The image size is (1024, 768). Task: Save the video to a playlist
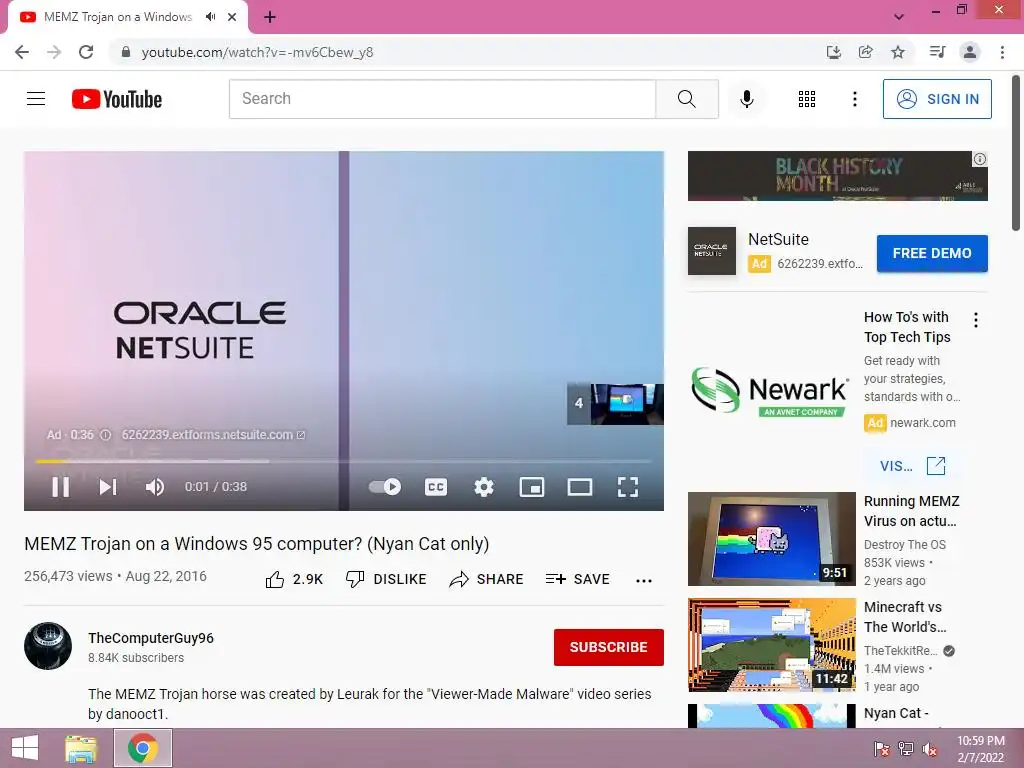577,579
